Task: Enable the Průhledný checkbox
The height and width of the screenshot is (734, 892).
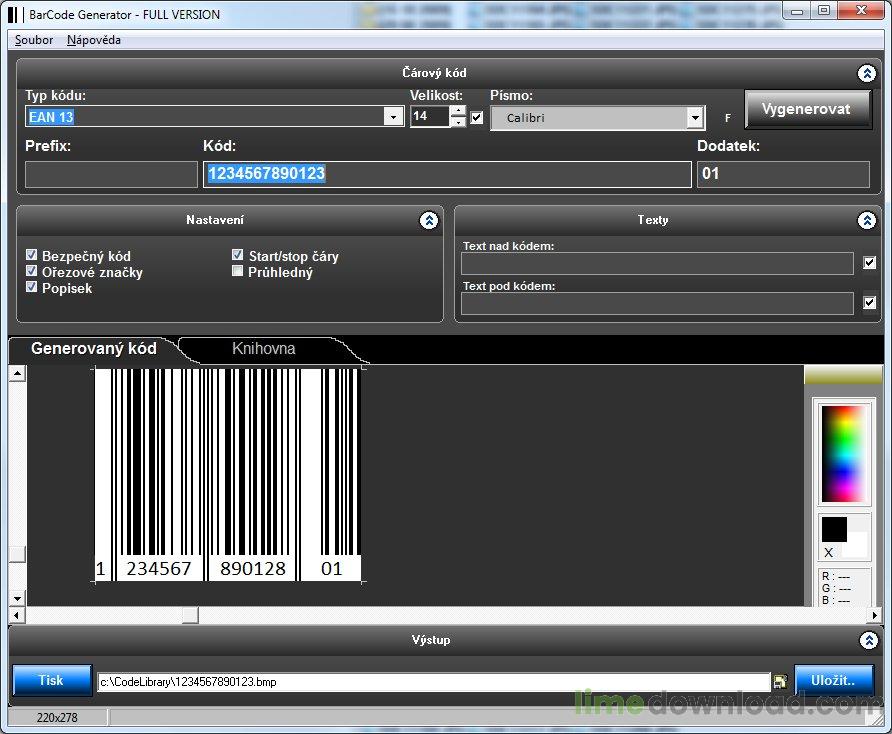Action: pyautogui.click(x=238, y=271)
